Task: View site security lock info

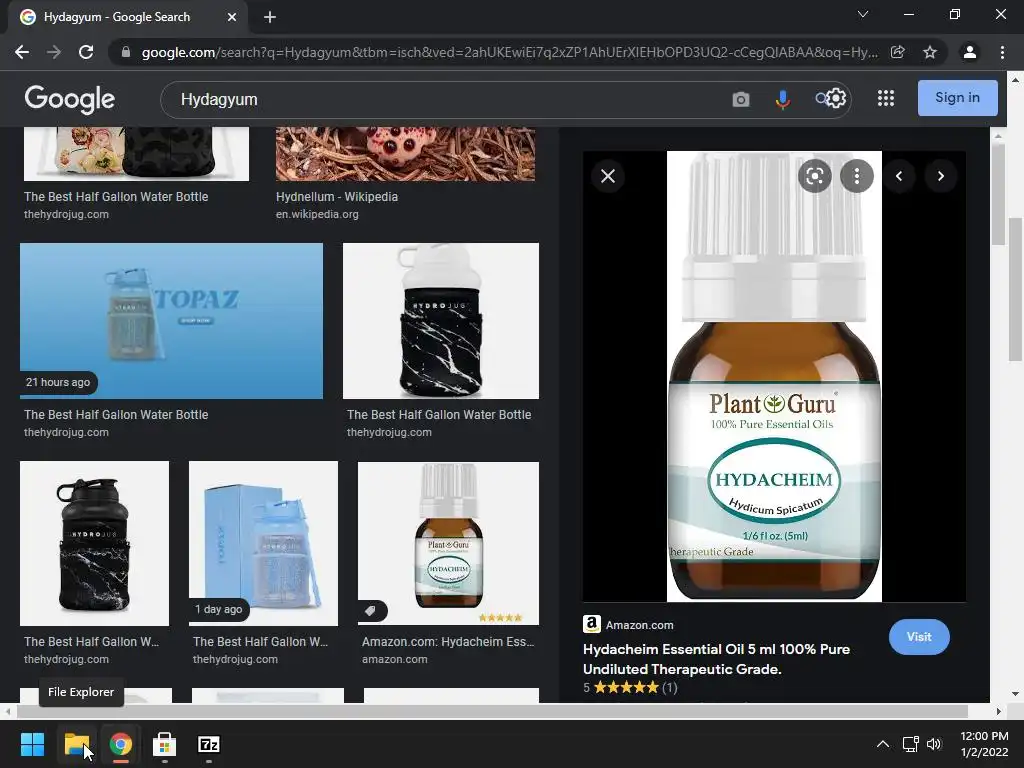Action: pyautogui.click(x=125, y=52)
